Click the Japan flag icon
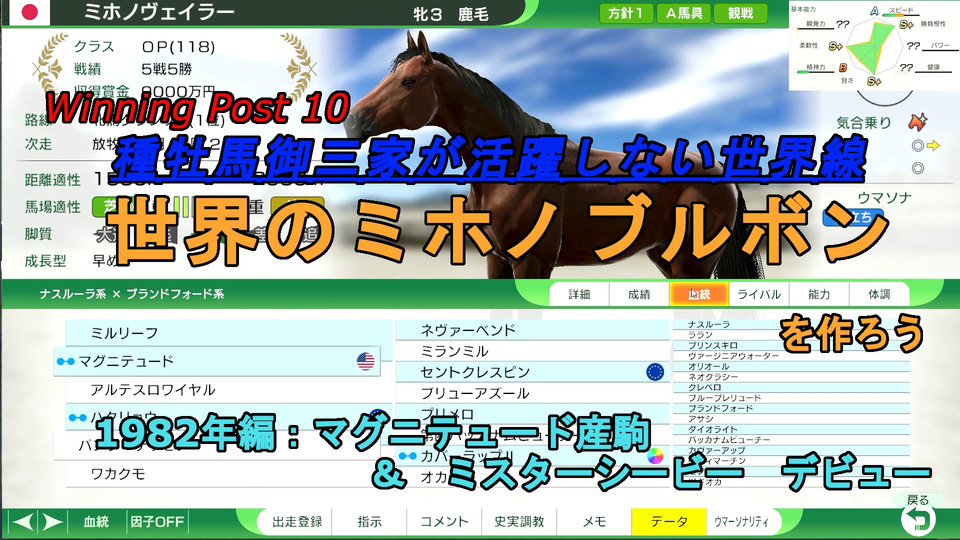The height and width of the screenshot is (540, 960). (29, 12)
